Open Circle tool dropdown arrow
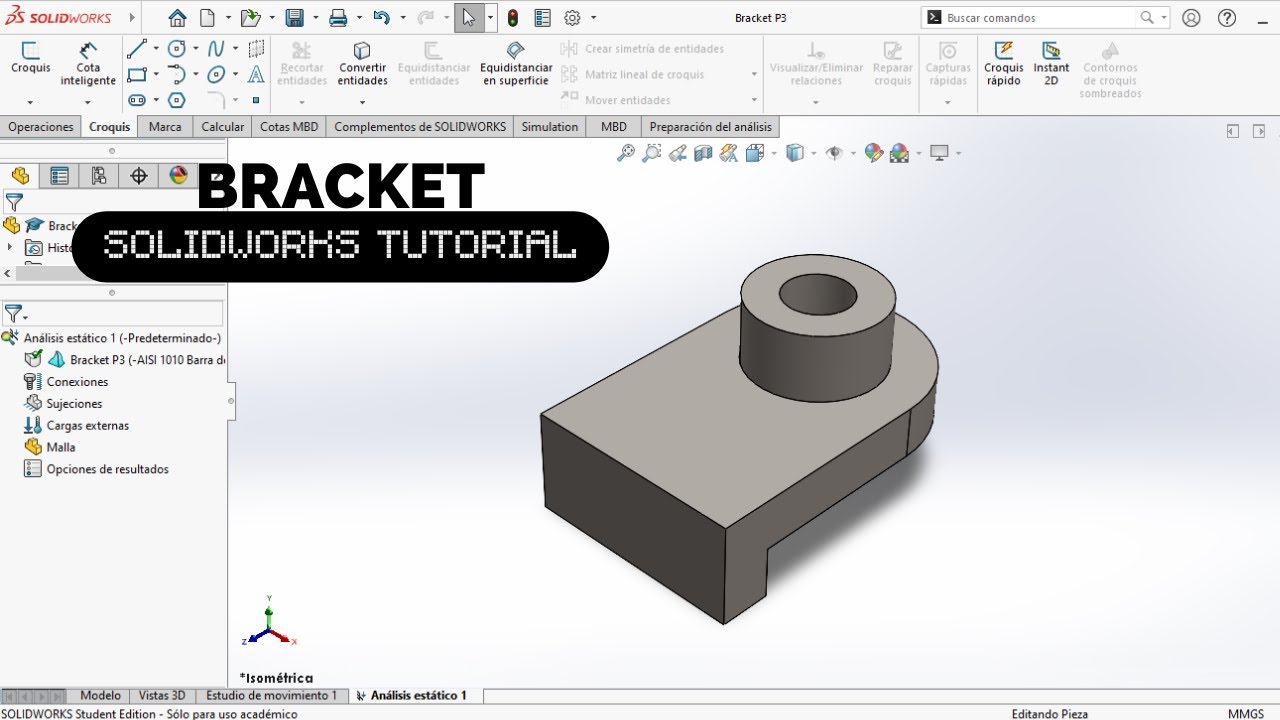This screenshot has width=1280, height=720. (x=196, y=48)
